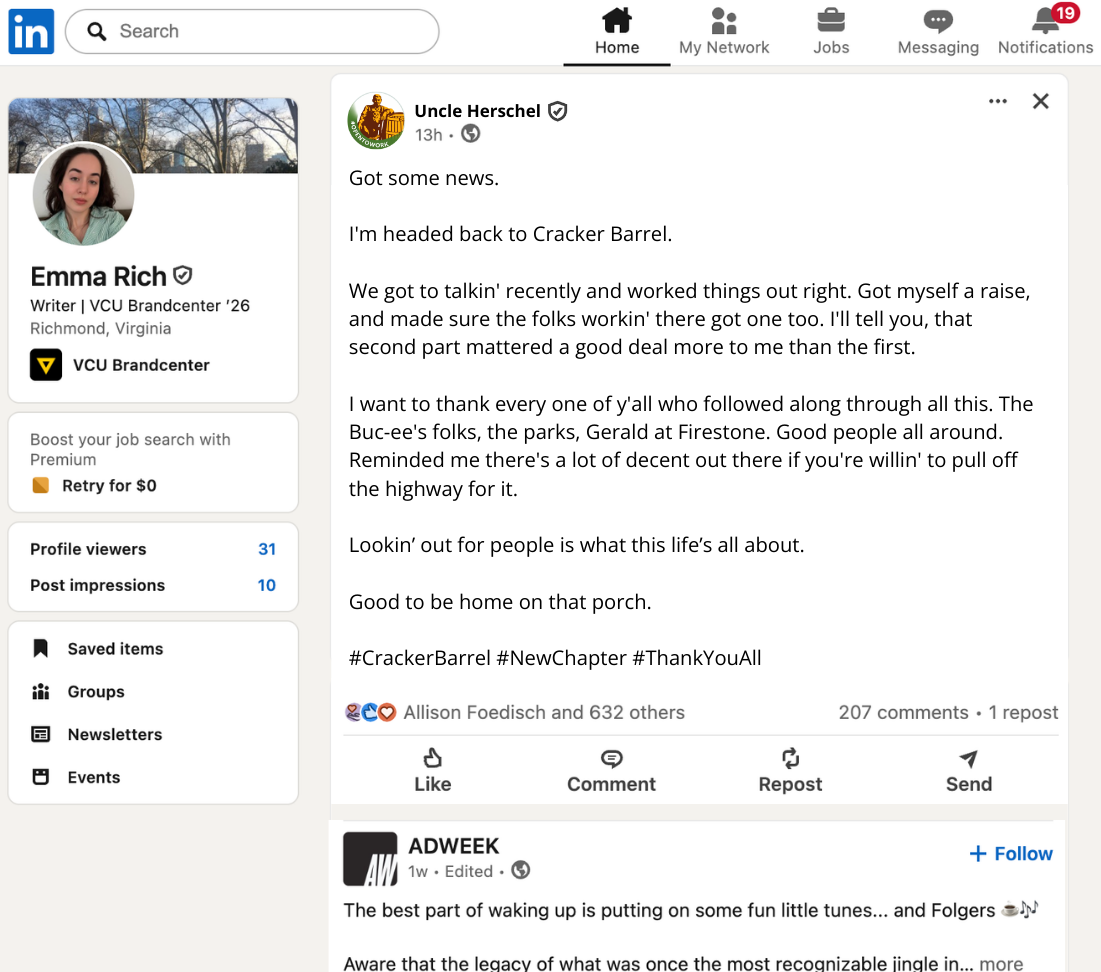Click the Groups people icon
Screen dimensions: 1101x972
coord(41,692)
